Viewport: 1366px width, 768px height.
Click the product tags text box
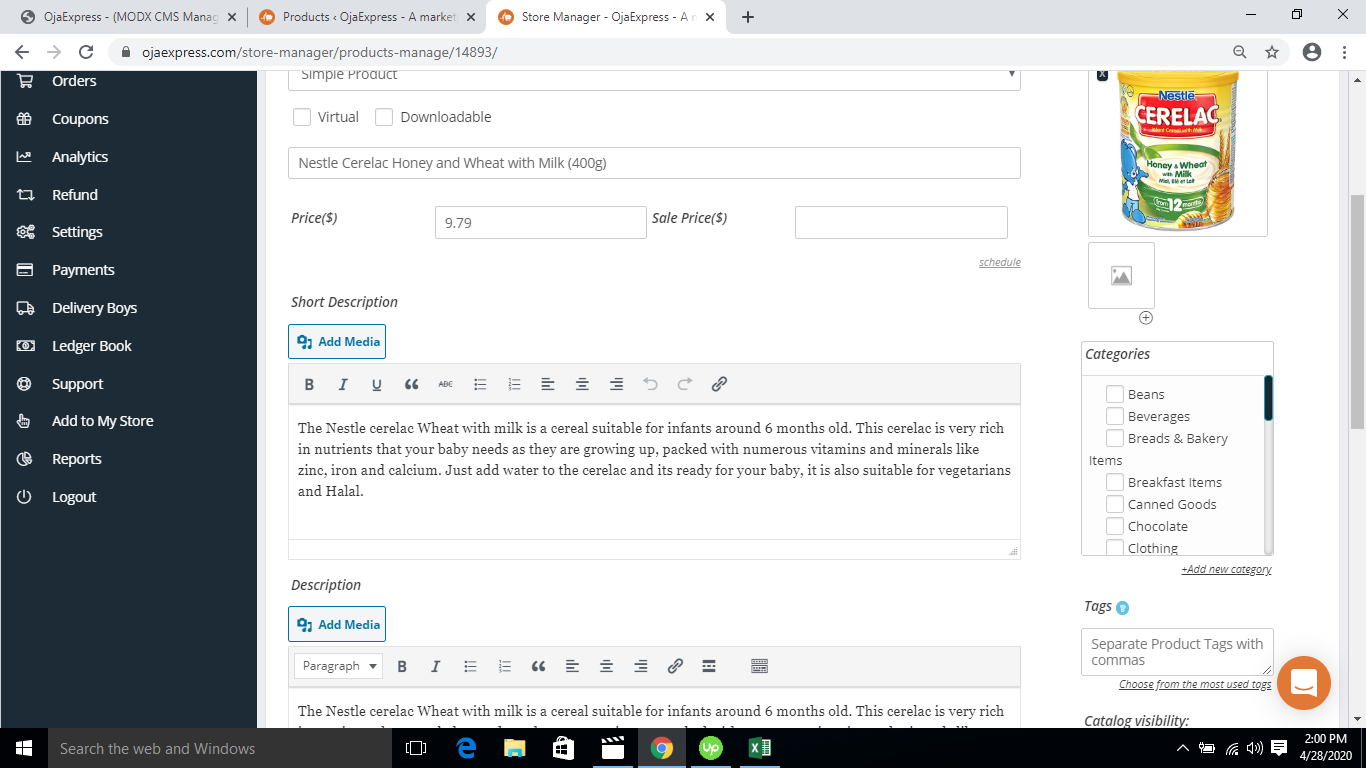coord(1177,652)
